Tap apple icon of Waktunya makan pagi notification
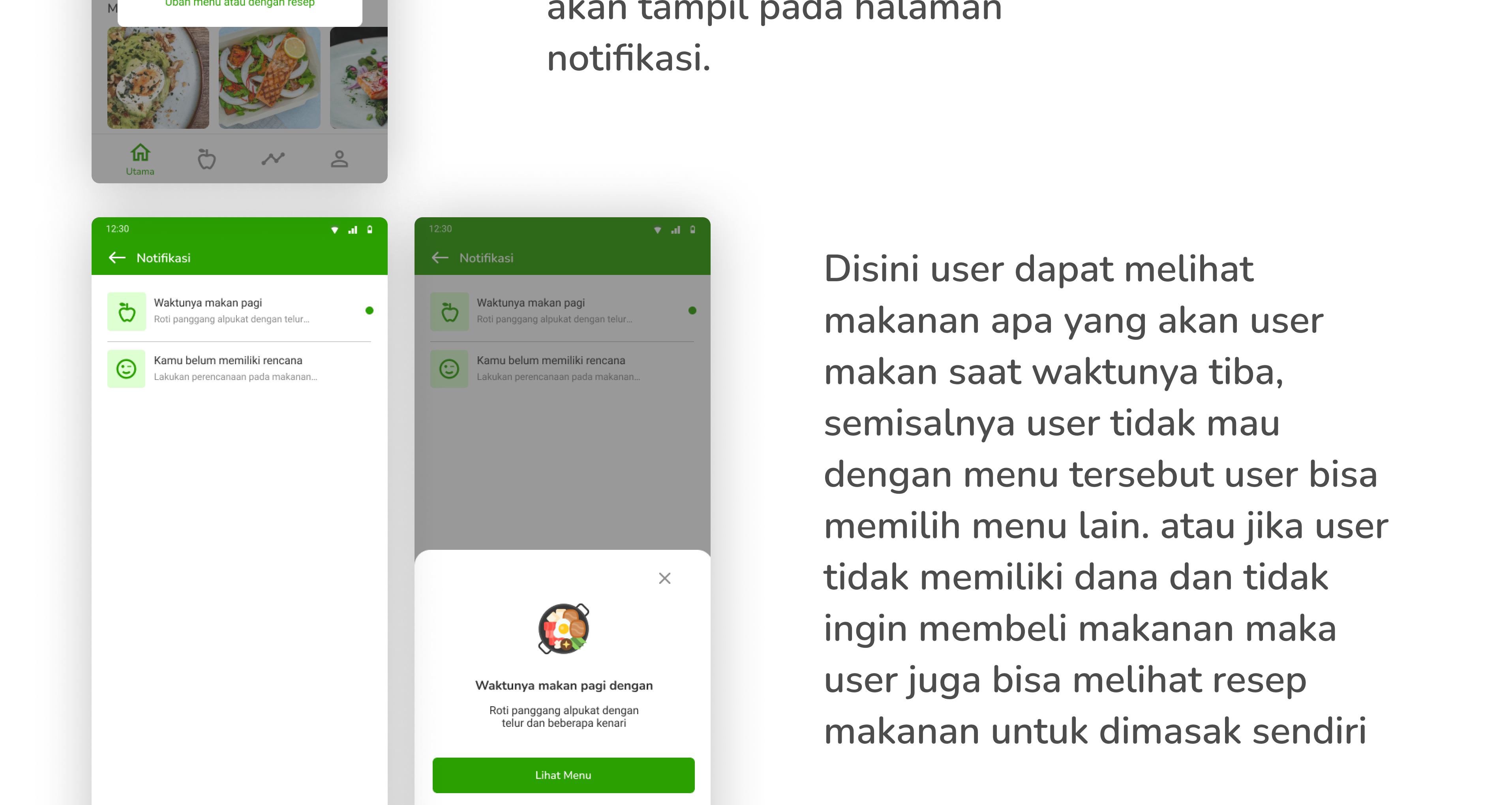 127,311
